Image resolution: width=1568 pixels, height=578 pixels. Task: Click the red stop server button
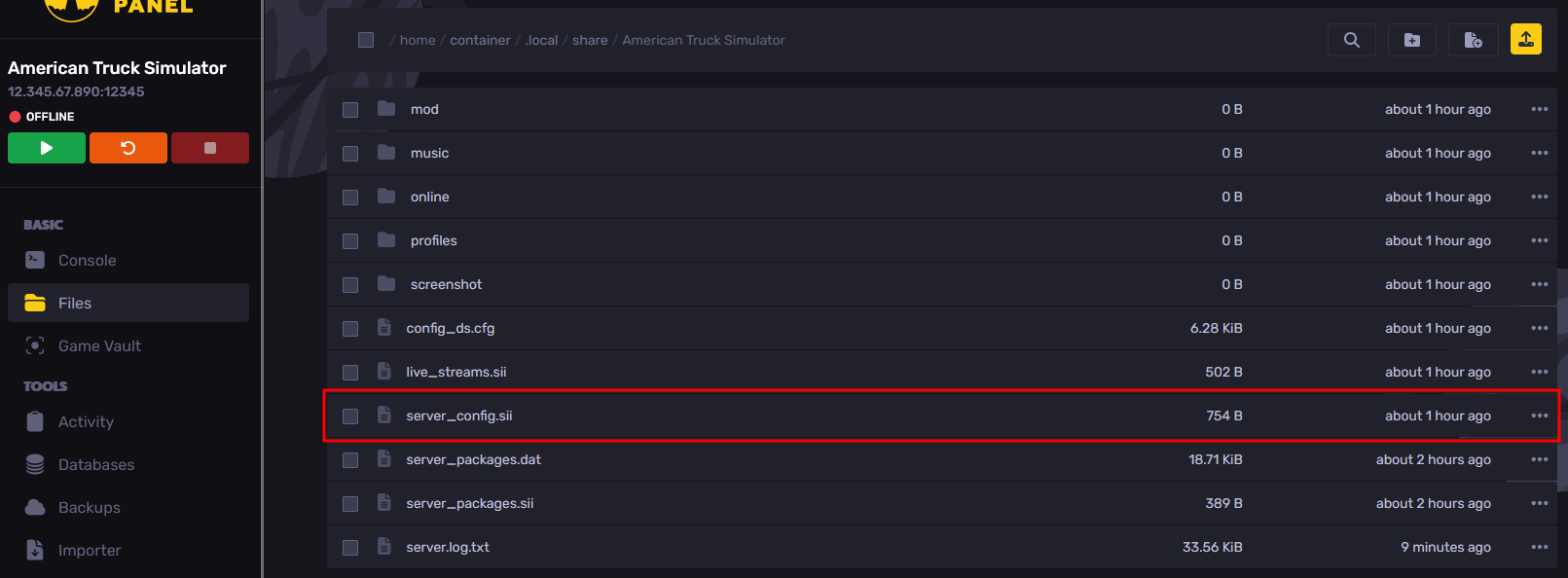point(209,148)
